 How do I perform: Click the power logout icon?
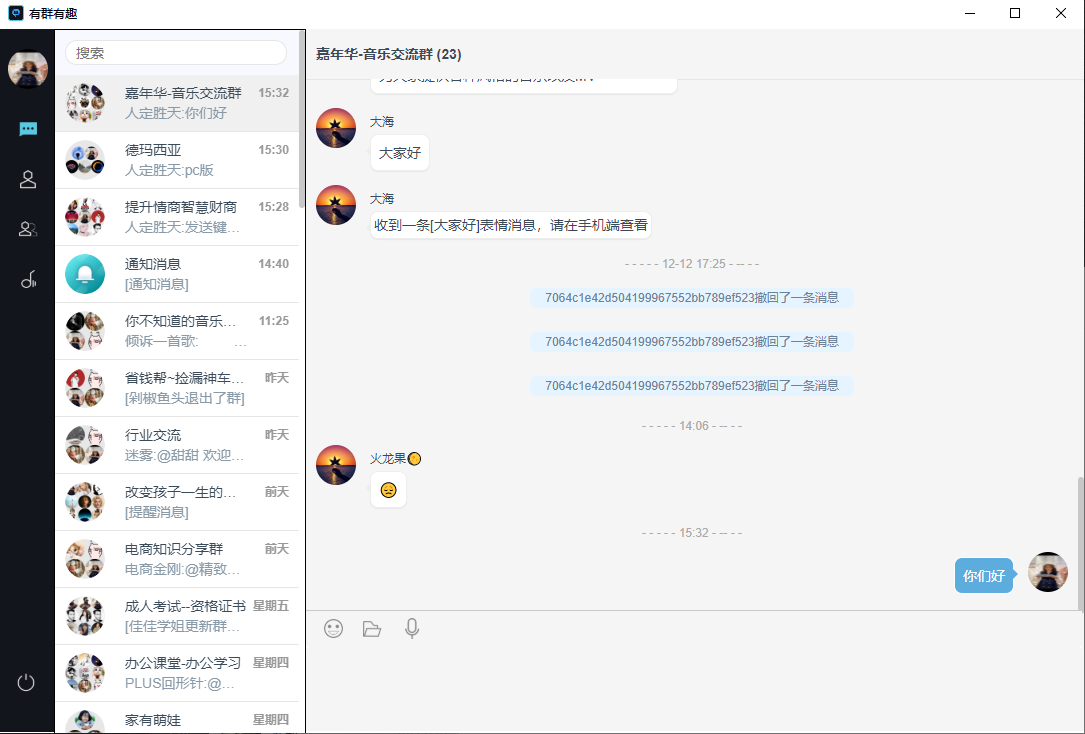[26, 682]
